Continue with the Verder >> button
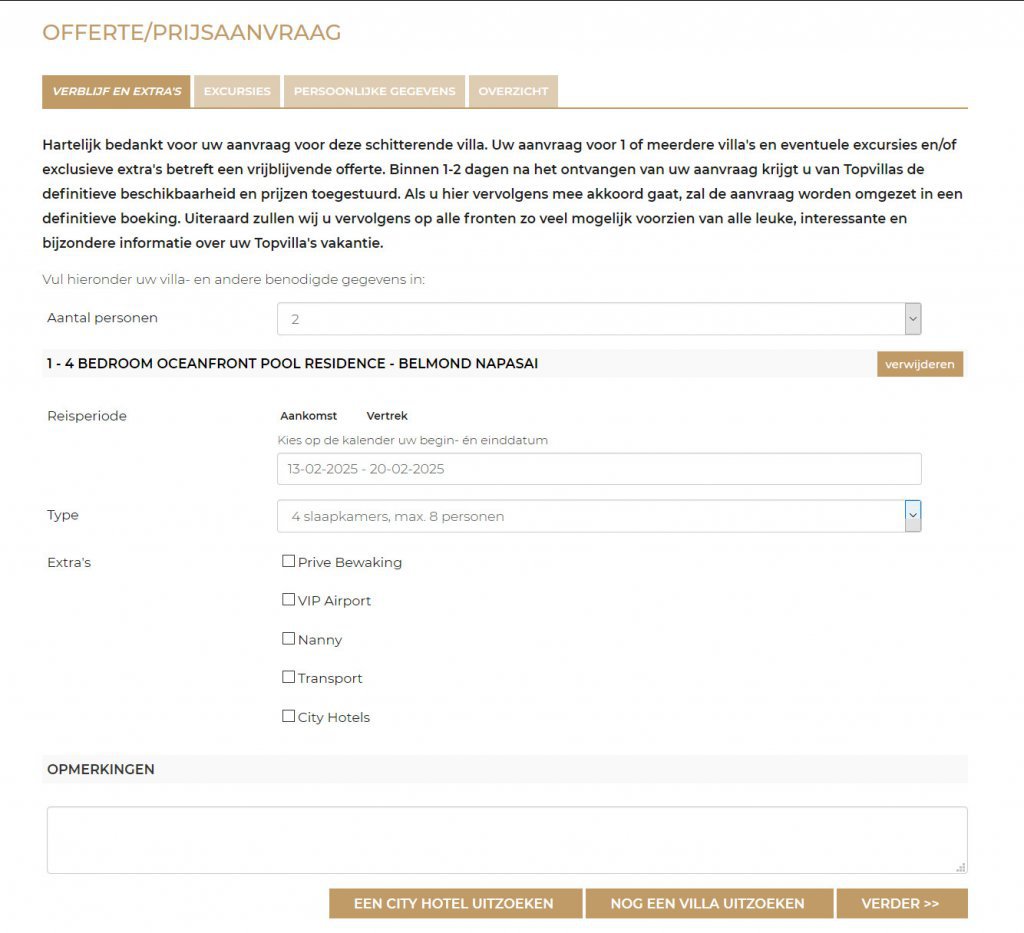 coord(902,904)
